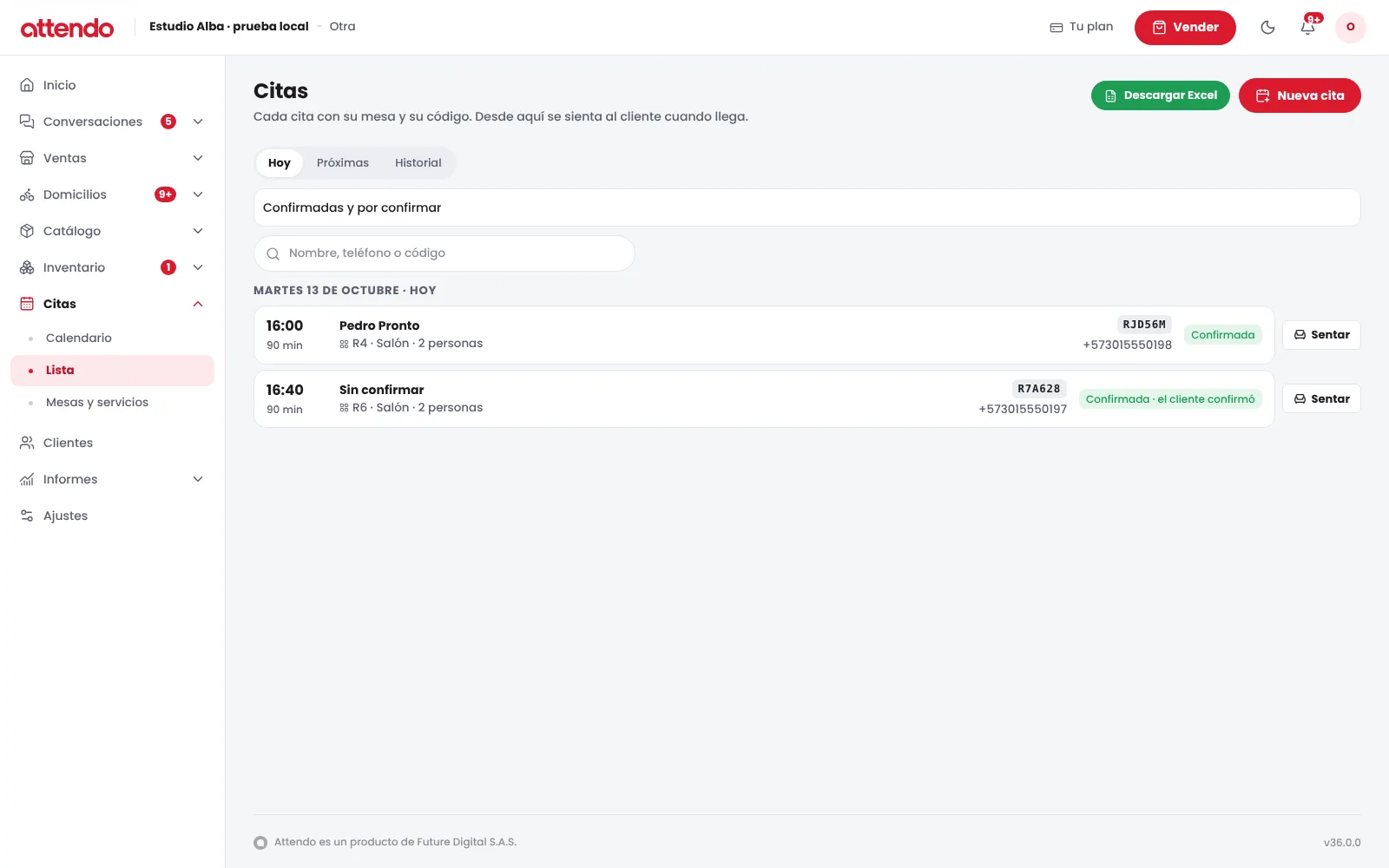This screenshot has width=1389, height=868.
Task: Switch to the Próximas tab
Action: 343,163
